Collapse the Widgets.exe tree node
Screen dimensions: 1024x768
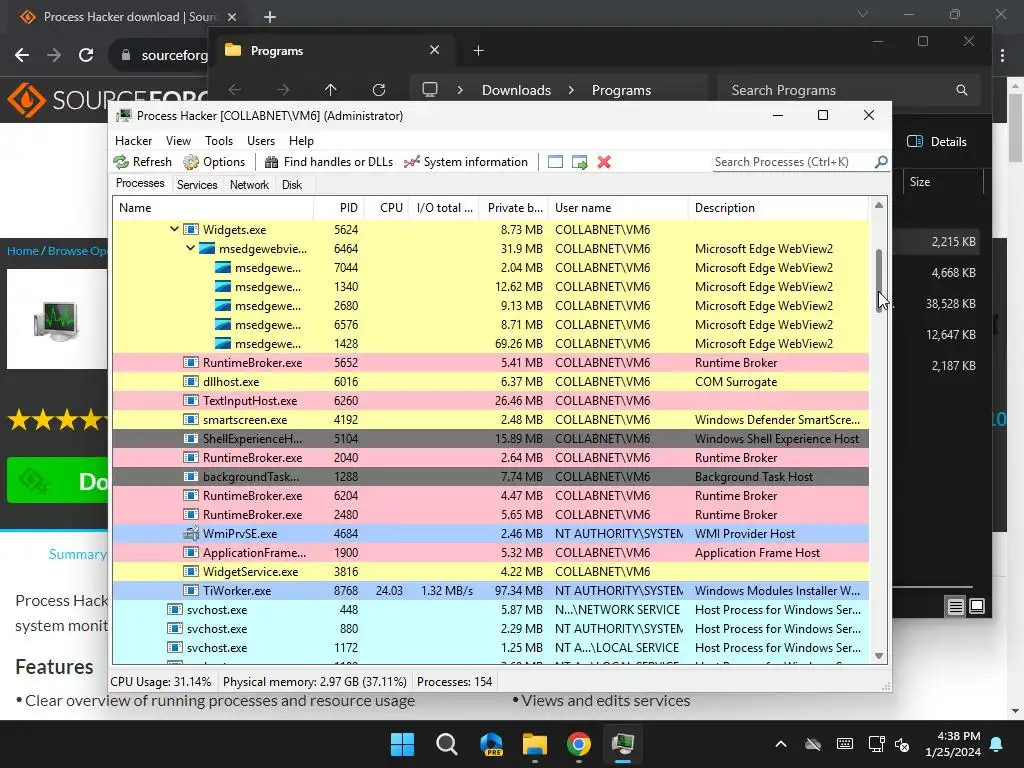174,229
